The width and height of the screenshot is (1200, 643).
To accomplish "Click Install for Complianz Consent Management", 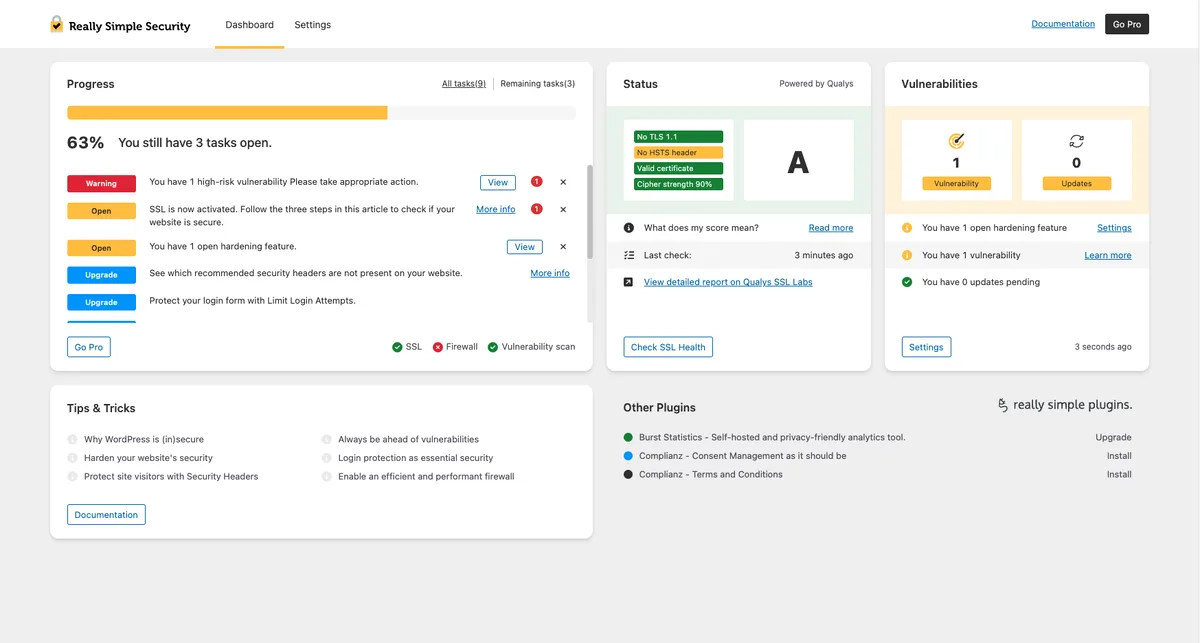I will pos(1119,456).
